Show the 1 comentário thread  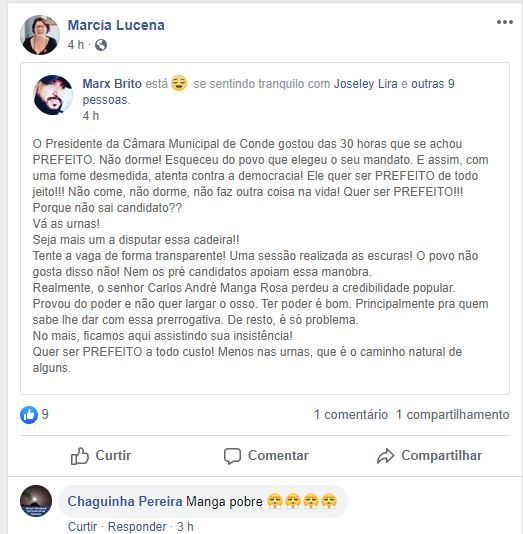click(351, 415)
